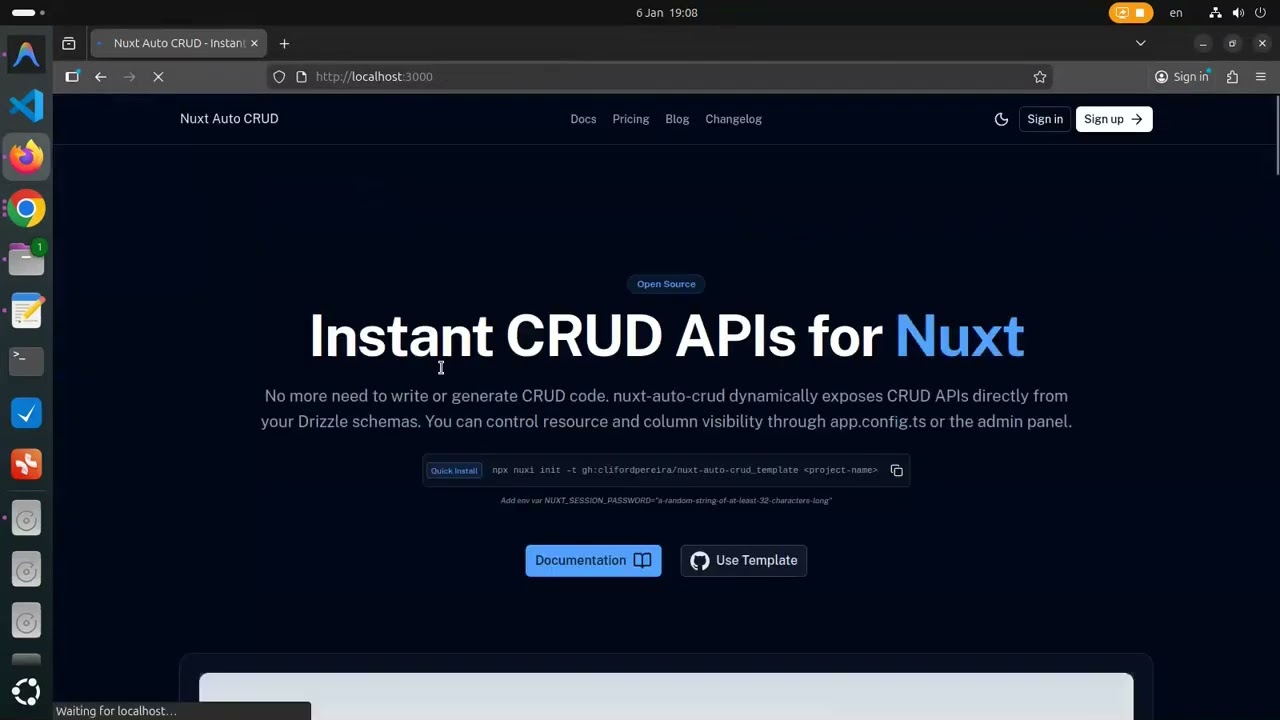Launch the Text Editor notepad dock icon
1280x720 pixels.
[27, 311]
